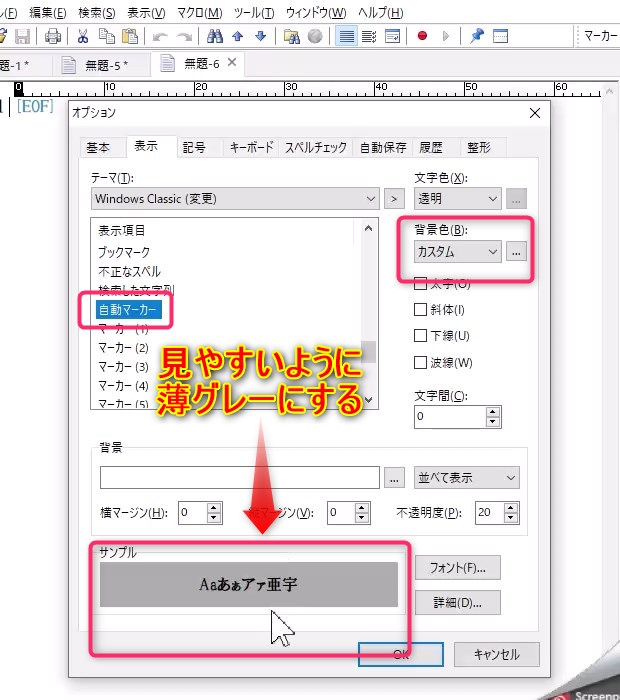Toggle the 太字(O) bold checkbox

pyautogui.click(x=420, y=283)
